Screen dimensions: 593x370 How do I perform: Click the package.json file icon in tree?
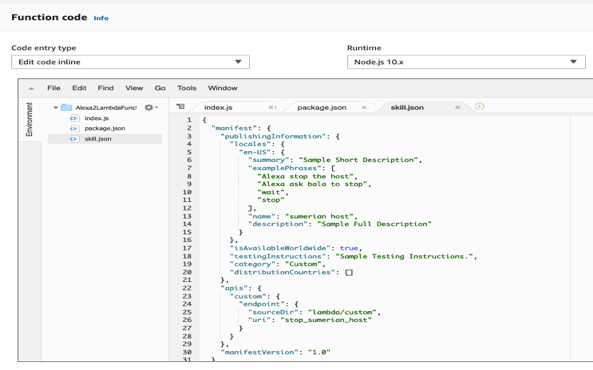(74, 128)
